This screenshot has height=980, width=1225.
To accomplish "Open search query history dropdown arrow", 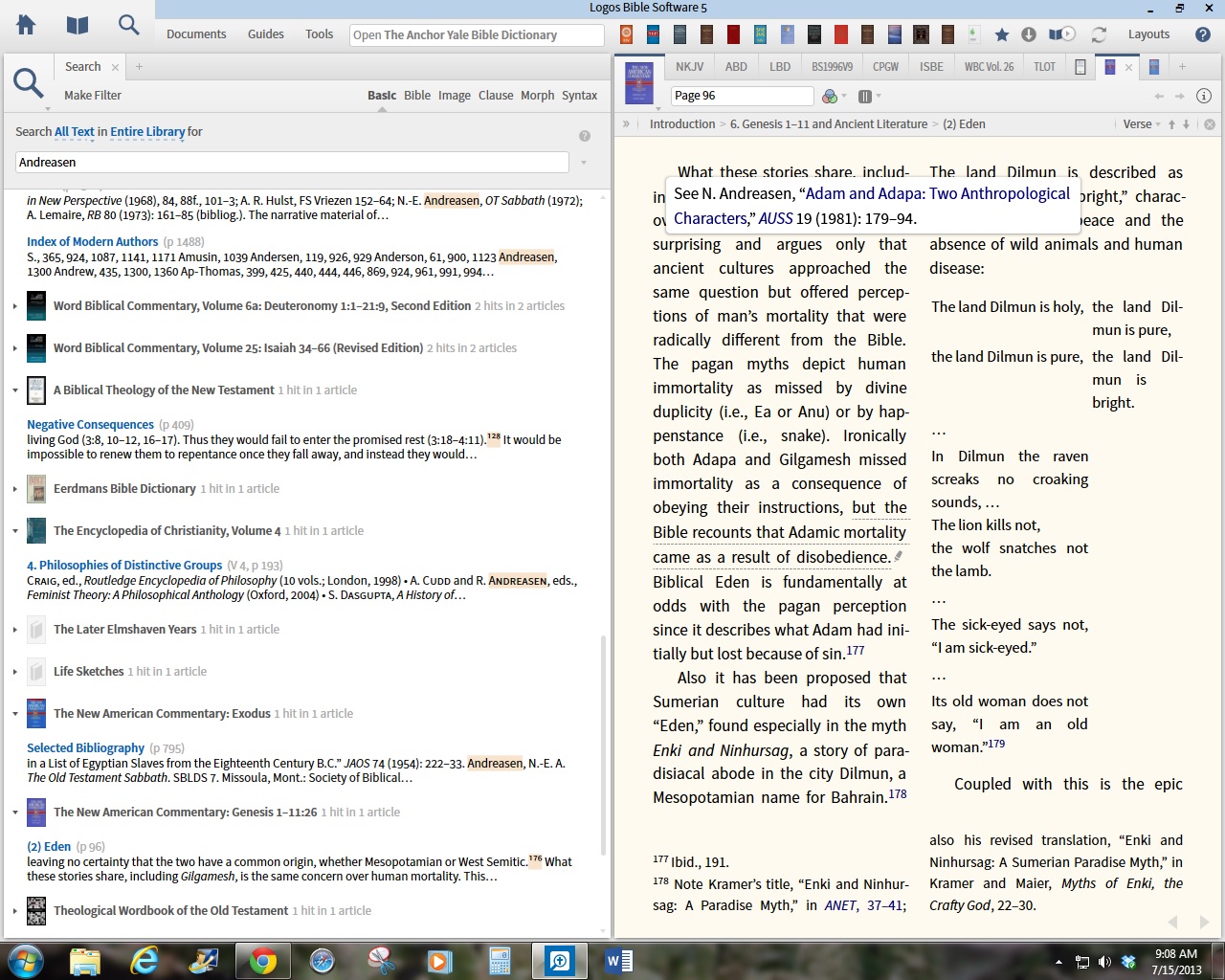I will click(584, 163).
